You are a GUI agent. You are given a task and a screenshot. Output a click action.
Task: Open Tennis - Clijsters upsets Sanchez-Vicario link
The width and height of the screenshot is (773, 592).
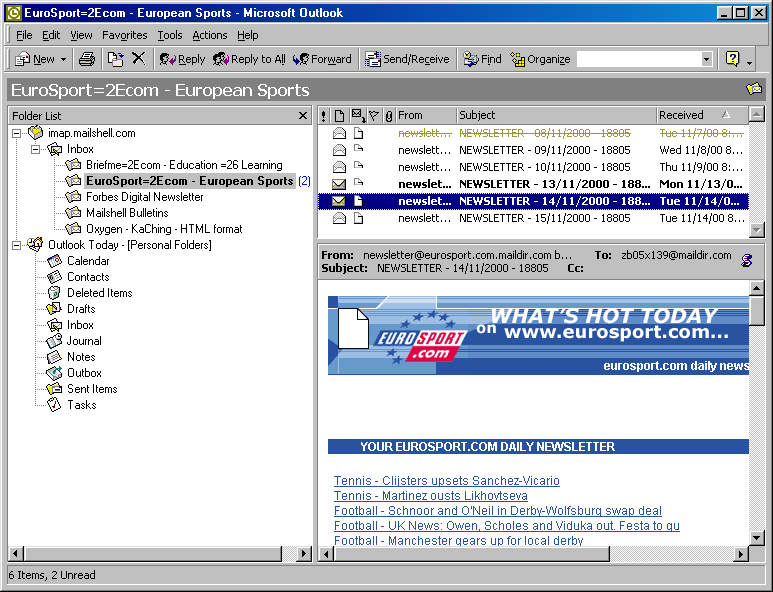click(x=447, y=481)
